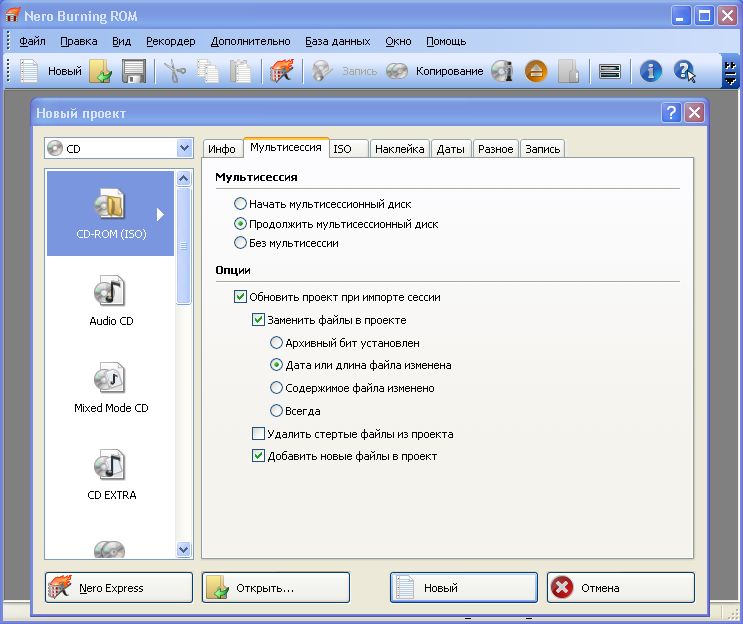Toggle Заменить файлы в проекте checkbox
Viewport: 743px width, 624px height.
[x=258, y=319]
